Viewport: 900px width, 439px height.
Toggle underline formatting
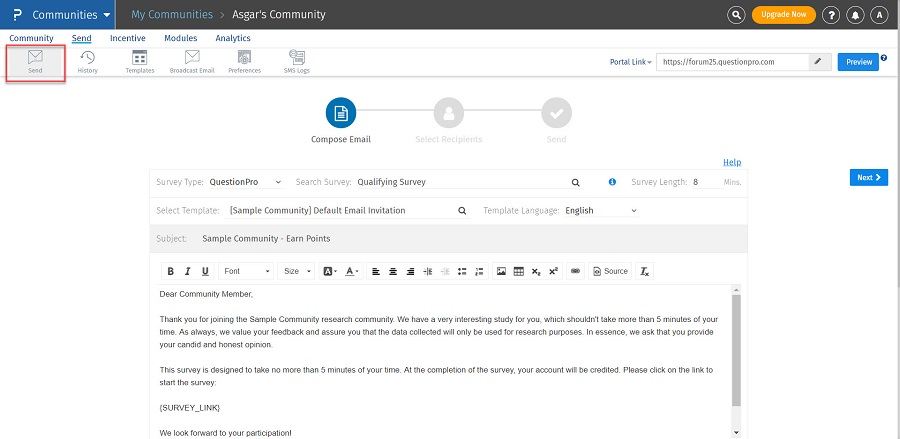point(205,271)
